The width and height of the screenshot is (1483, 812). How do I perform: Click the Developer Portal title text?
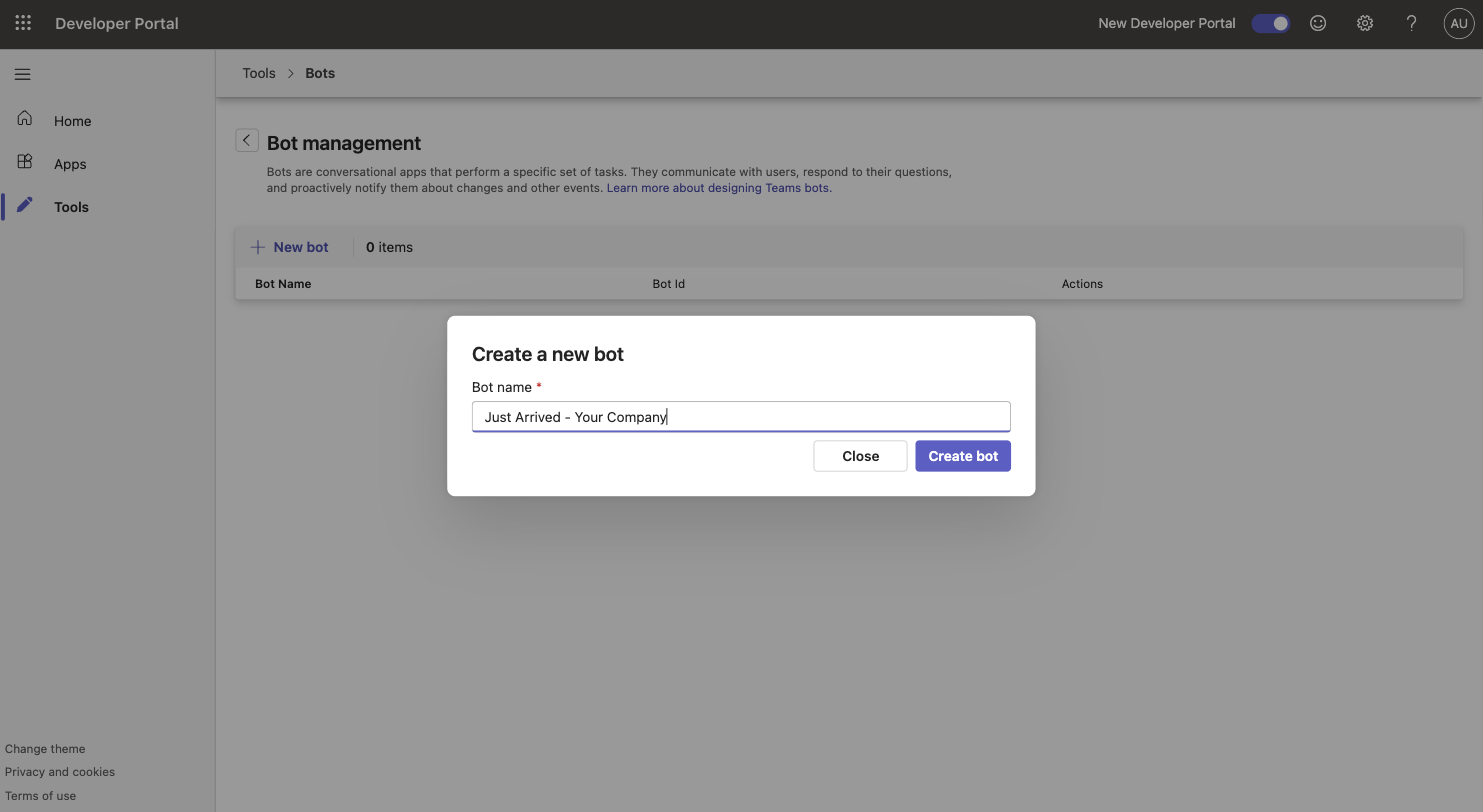pyautogui.click(x=117, y=23)
